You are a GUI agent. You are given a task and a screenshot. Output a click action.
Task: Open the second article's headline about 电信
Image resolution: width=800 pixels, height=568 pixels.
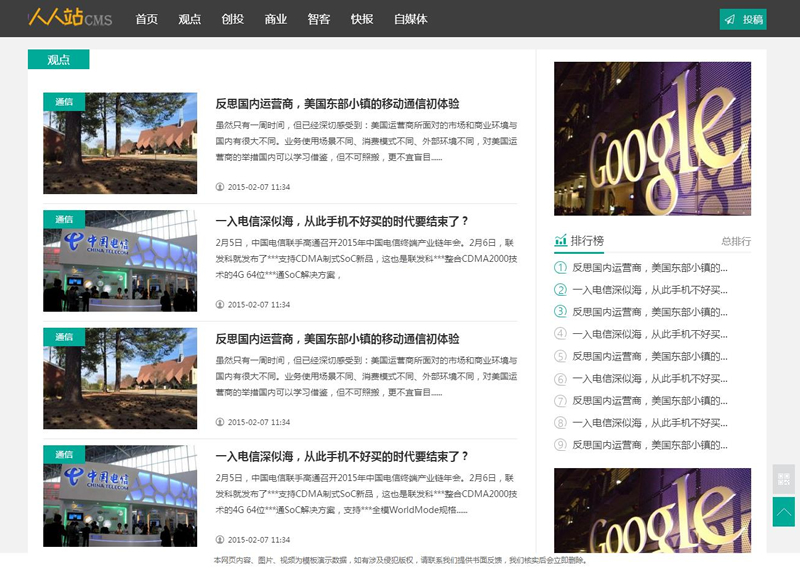(x=342, y=221)
